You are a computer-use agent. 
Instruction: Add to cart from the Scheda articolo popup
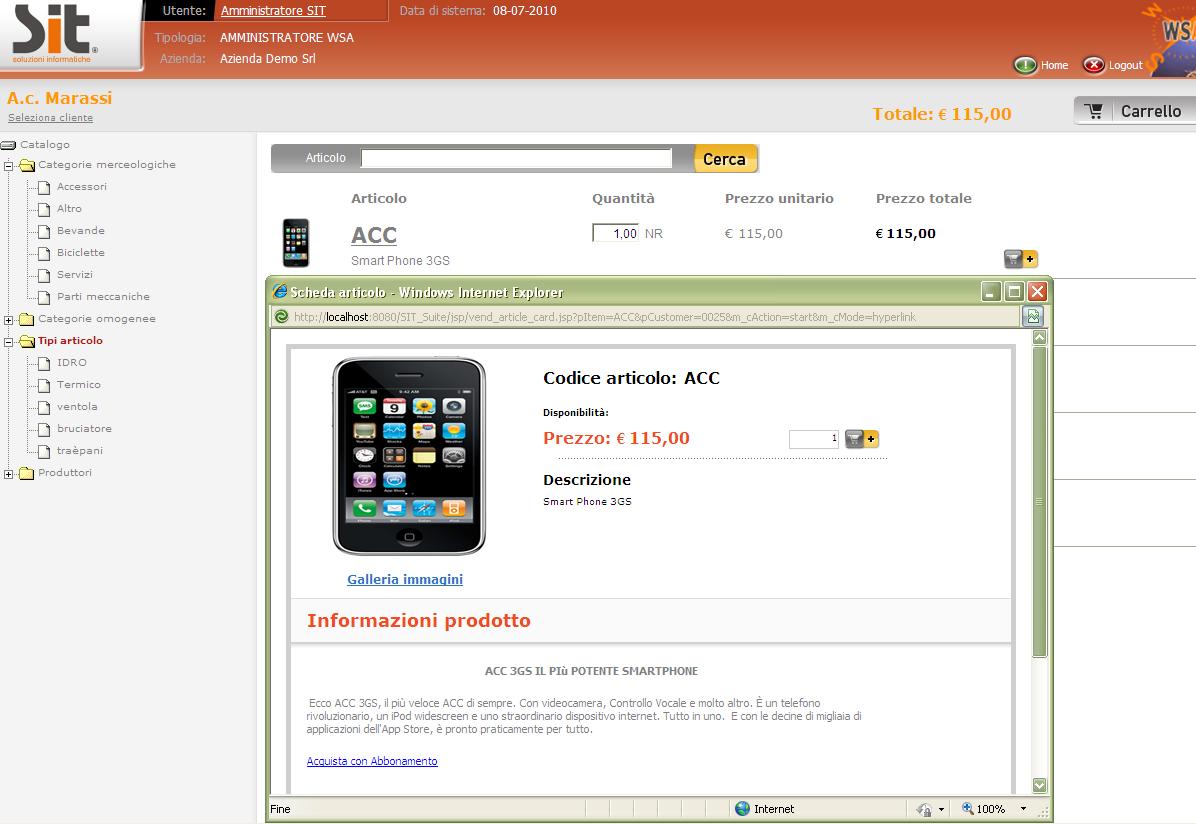[x=862, y=439]
